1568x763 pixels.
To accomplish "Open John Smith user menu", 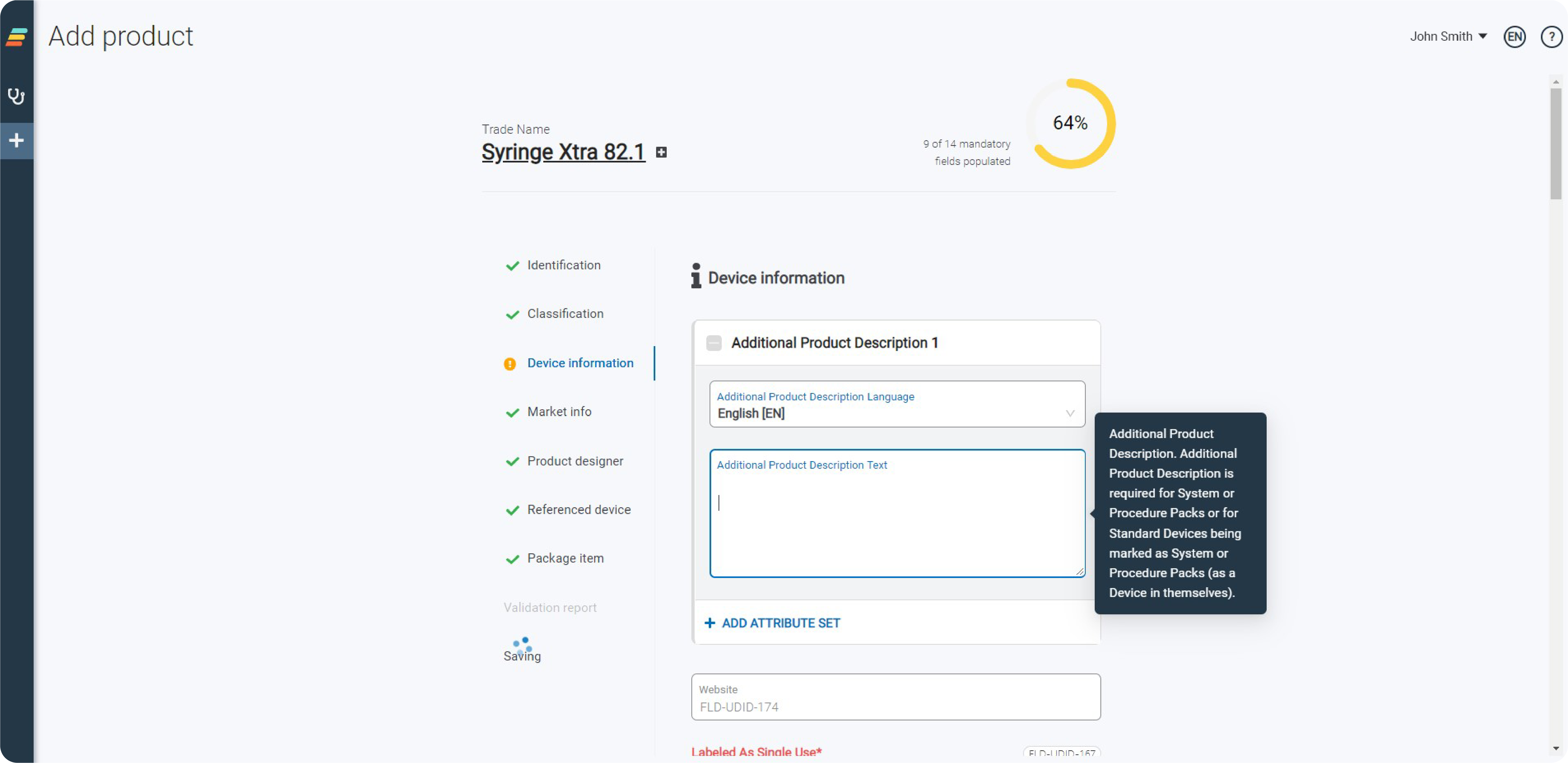I will (1448, 37).
